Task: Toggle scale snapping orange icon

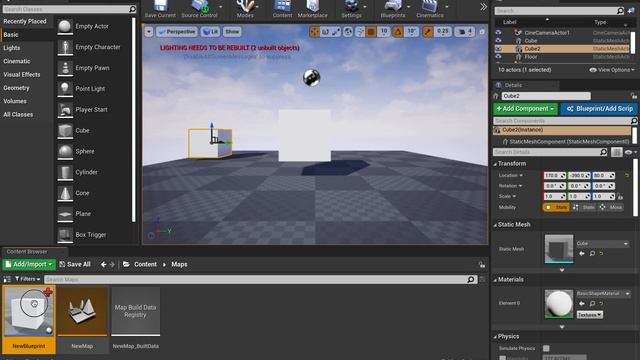Action: 427,31
